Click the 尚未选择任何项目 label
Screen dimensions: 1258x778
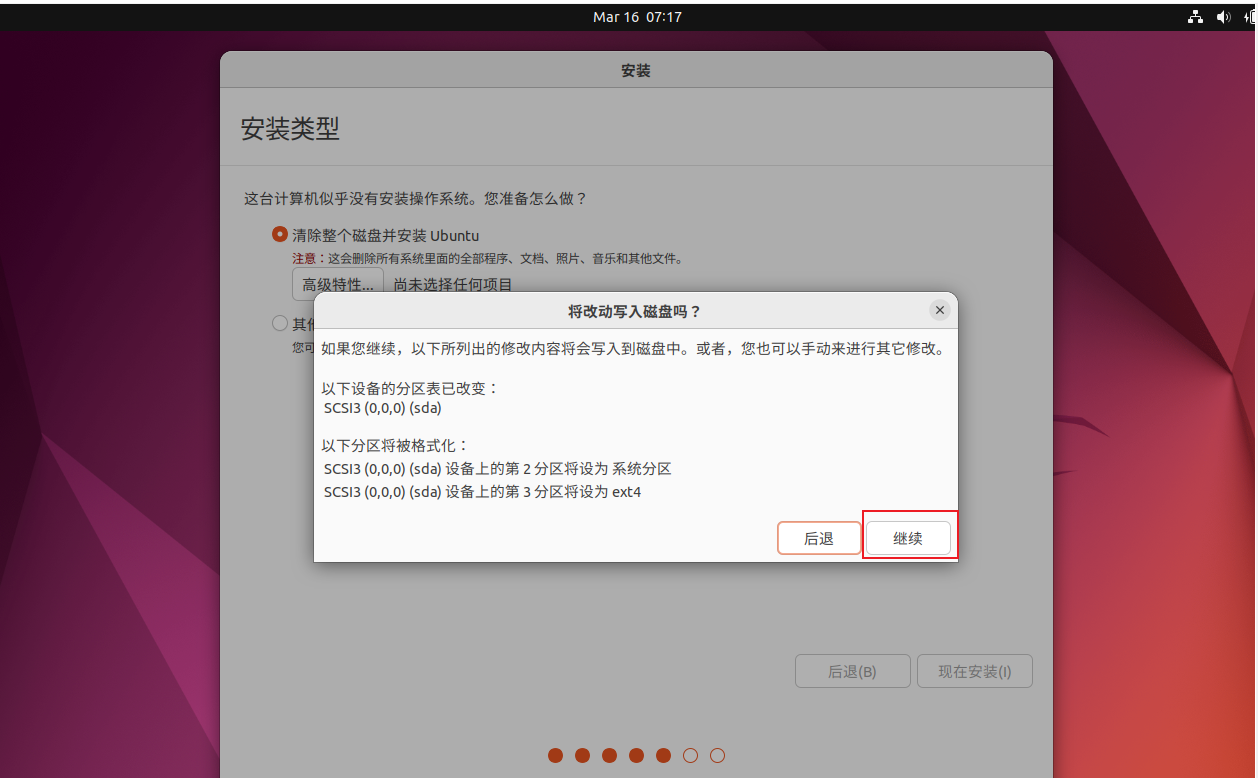453,285
